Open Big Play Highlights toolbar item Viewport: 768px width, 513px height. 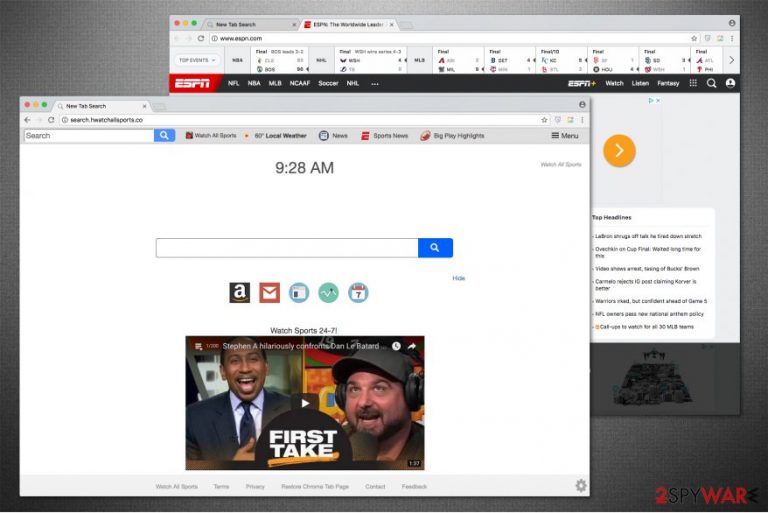point(452,136)
